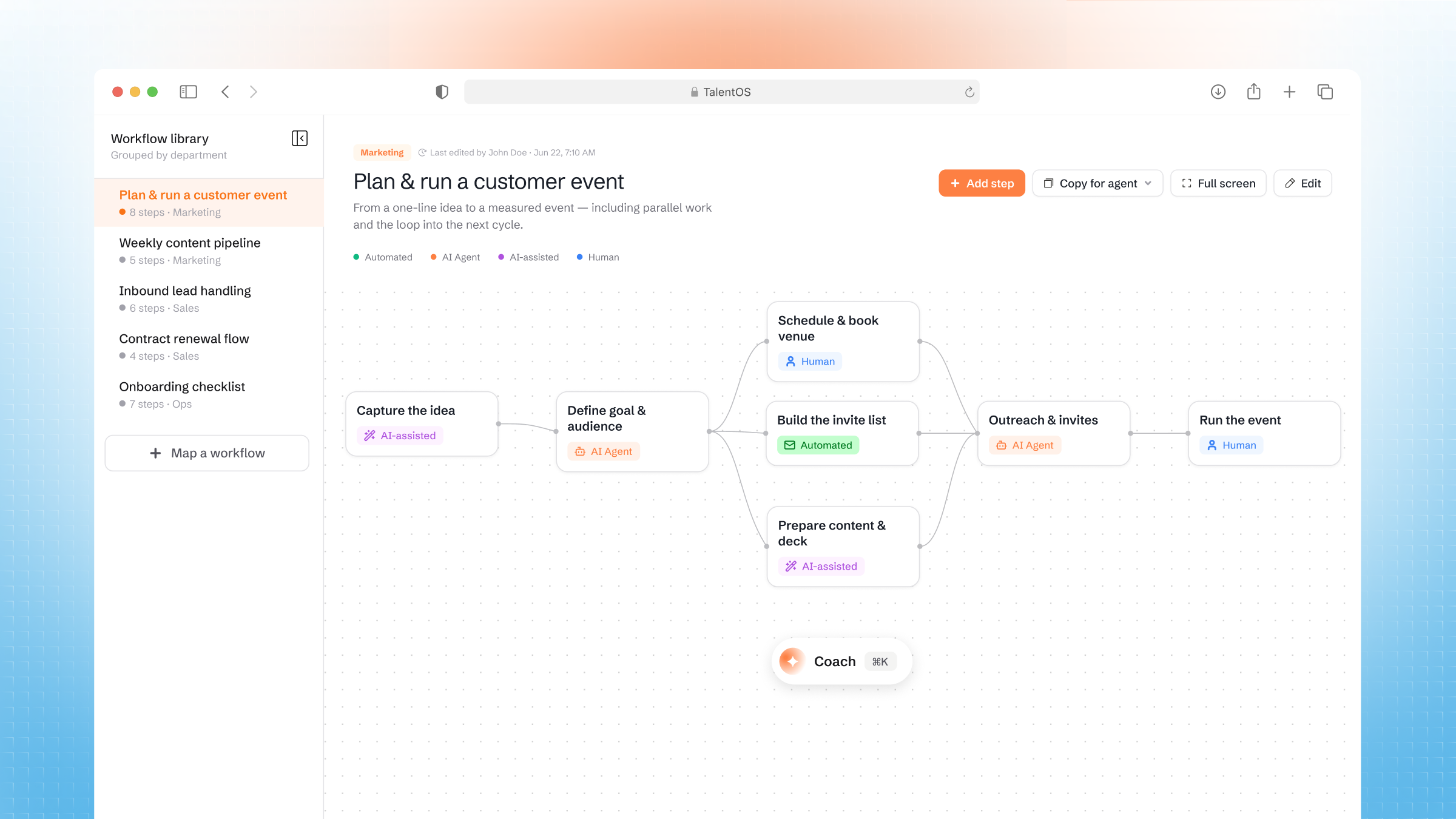
Task: Click Automated legend filter
Action: pos(383,257)
